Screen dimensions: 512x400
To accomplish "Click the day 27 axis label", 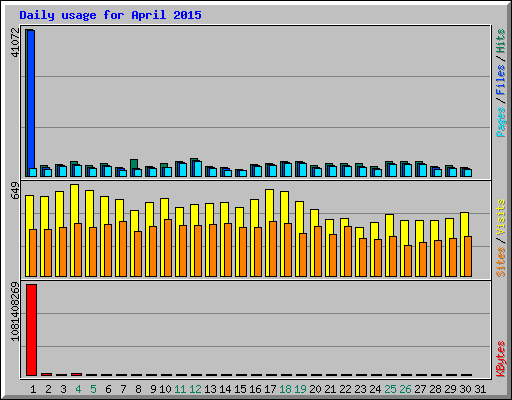I will coord(420,389).
